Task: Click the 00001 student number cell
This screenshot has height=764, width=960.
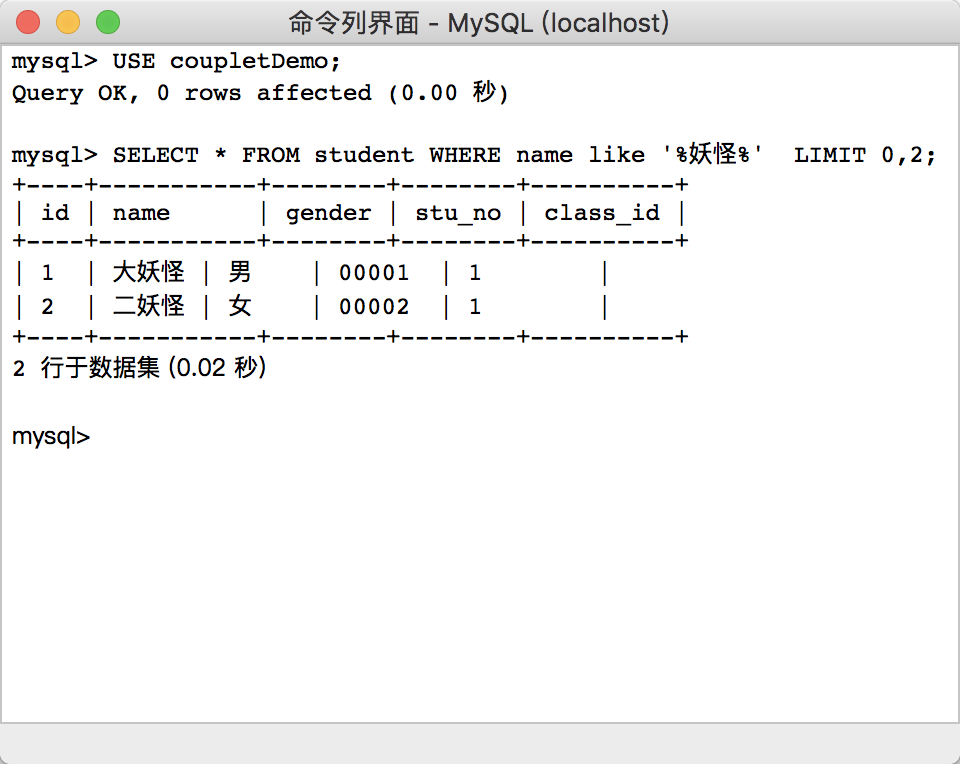Action: [374, 273]
